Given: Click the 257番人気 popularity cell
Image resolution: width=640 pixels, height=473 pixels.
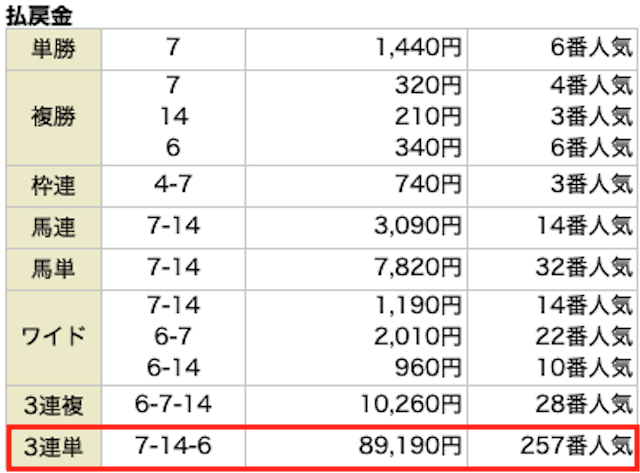Looking at the screenshot, I should 576,447.
